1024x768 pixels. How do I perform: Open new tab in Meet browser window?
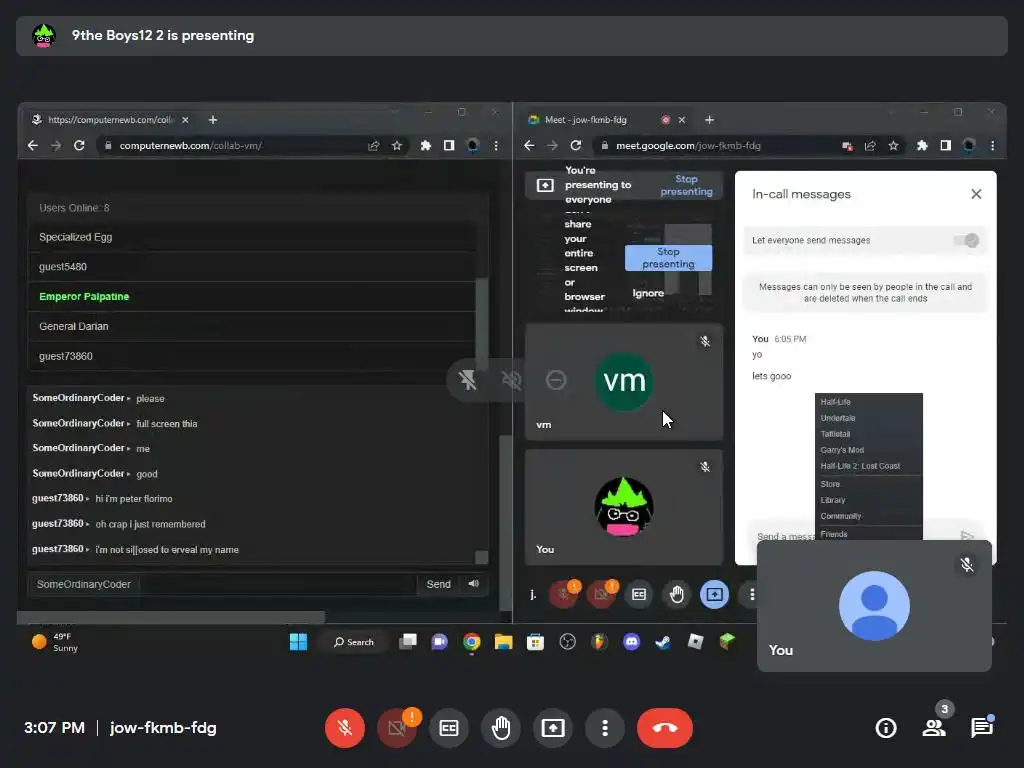click(x=709, y=120)
